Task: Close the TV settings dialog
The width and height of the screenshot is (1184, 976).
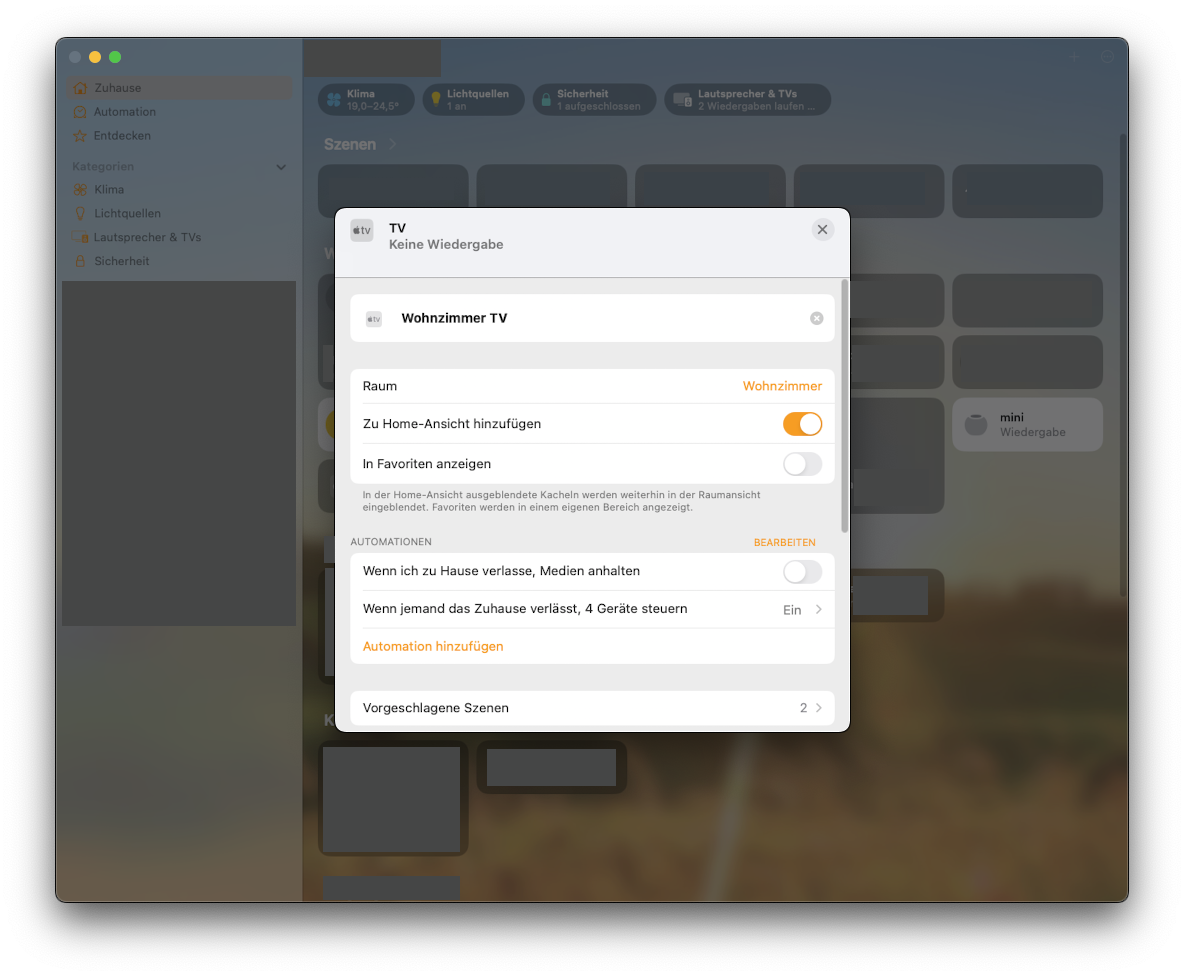Action: pyautogui.click(x=822, y=229)
